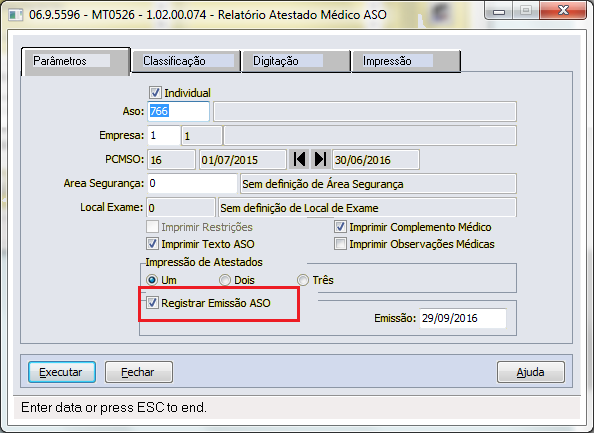Image resolution: width=594 pixels, height=433 pixels.
Task: Click the Local Exame label
Action: pyautogui.click(x=111, y=207)
